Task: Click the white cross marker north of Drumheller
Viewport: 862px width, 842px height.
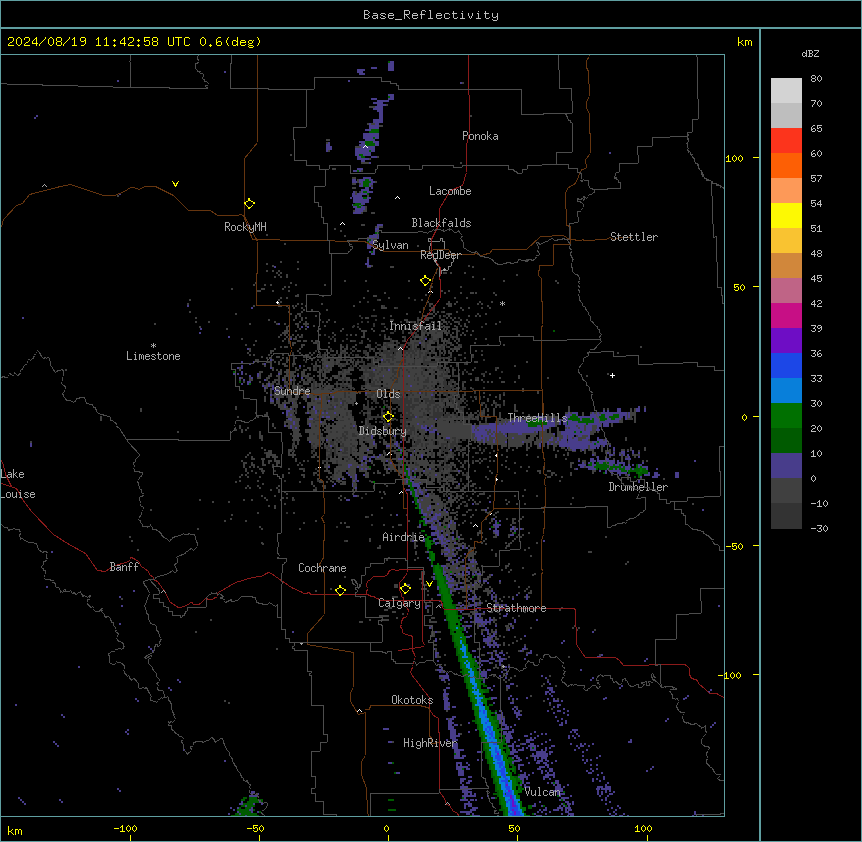Action: coord(612,375)
